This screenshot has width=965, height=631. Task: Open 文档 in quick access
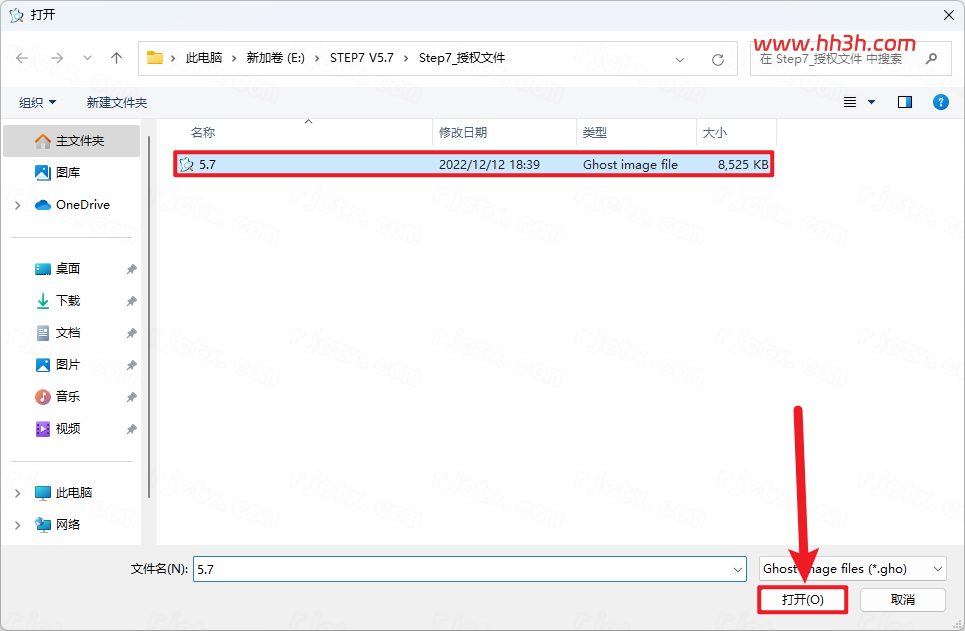coord(68,333)
